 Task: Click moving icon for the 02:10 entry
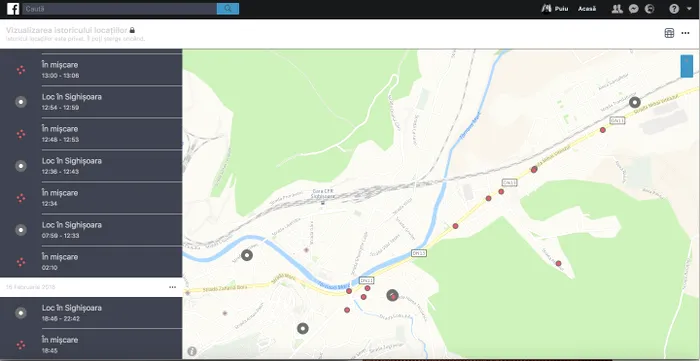pos(21,262)
